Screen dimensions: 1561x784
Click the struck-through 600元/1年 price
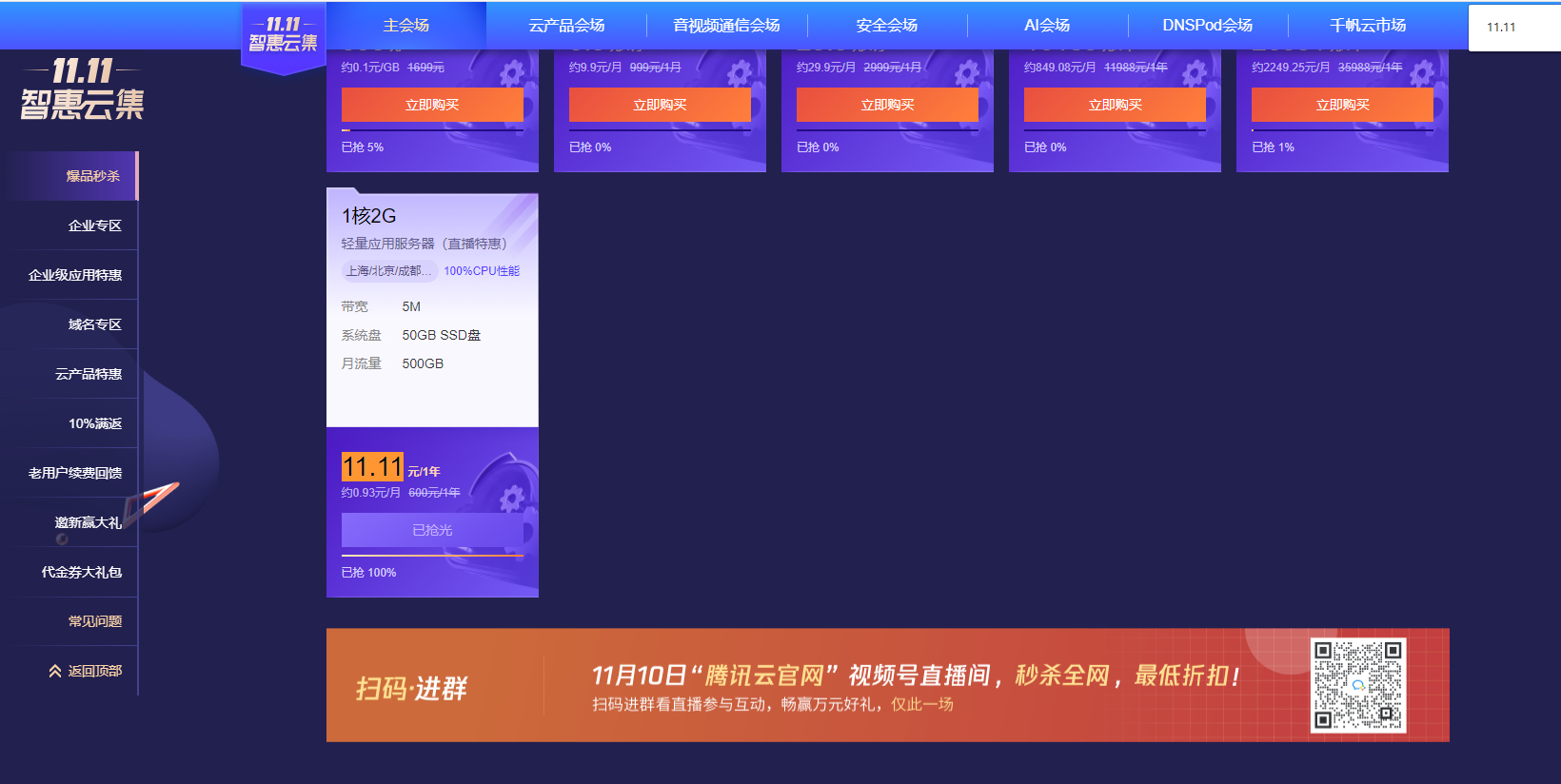434,493
